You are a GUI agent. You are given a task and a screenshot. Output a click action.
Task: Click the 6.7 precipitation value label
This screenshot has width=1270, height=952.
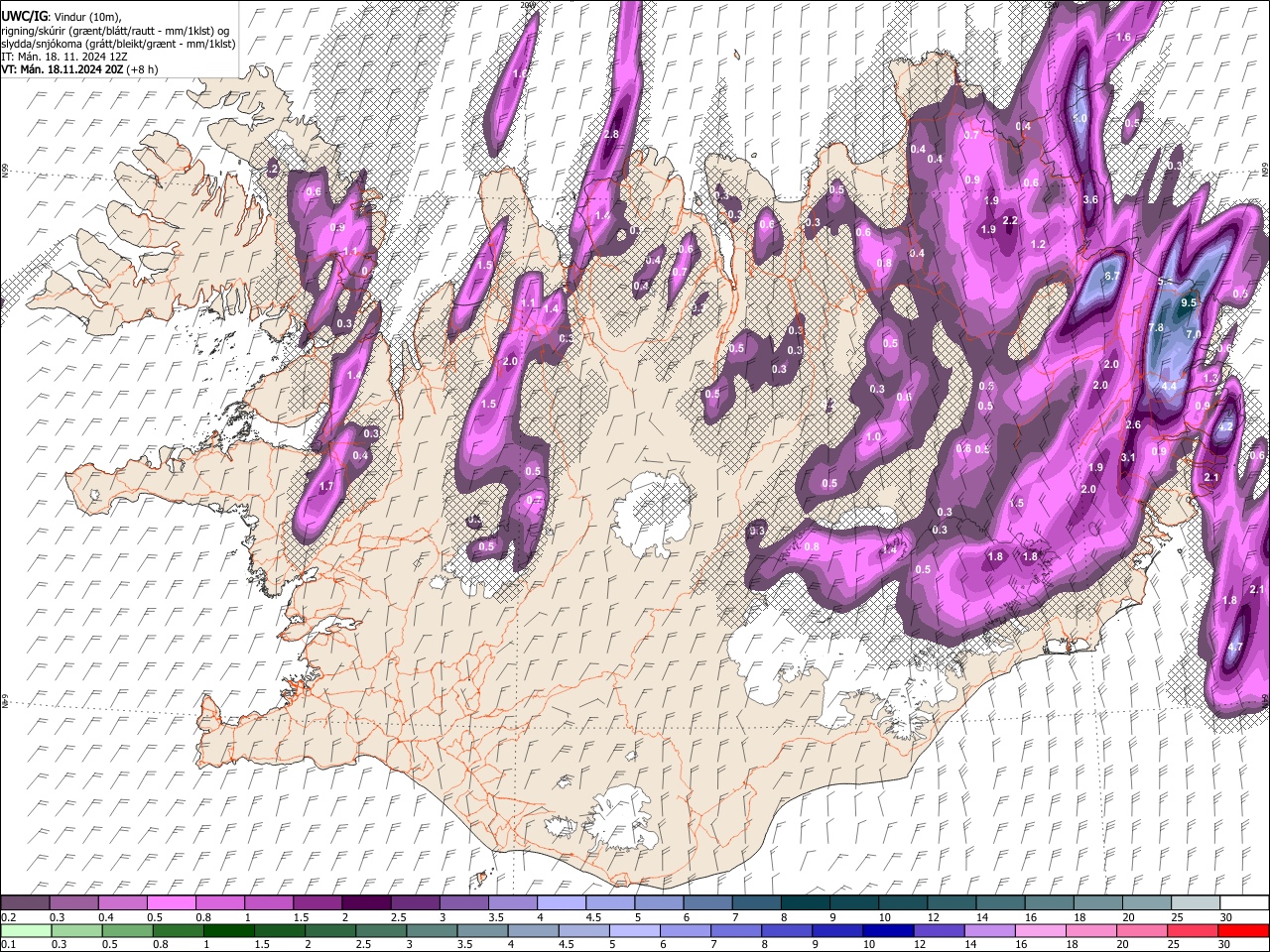point(1112,276)
